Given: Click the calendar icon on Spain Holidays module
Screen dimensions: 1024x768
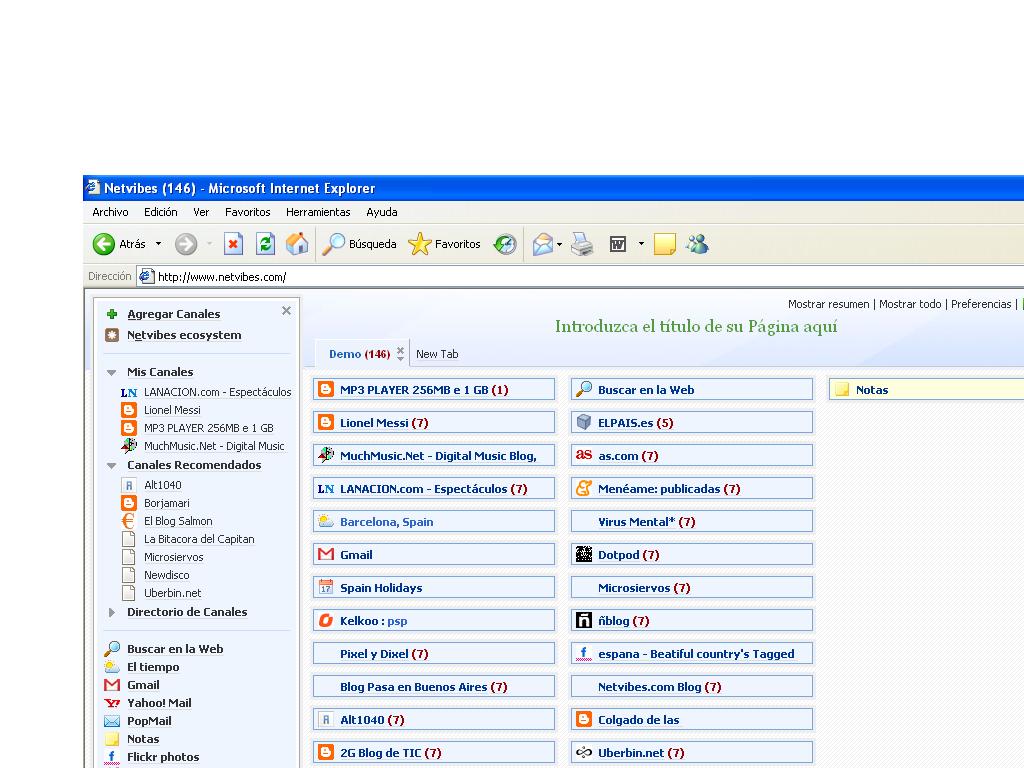Looking at the screenshot, I should 326,587.
